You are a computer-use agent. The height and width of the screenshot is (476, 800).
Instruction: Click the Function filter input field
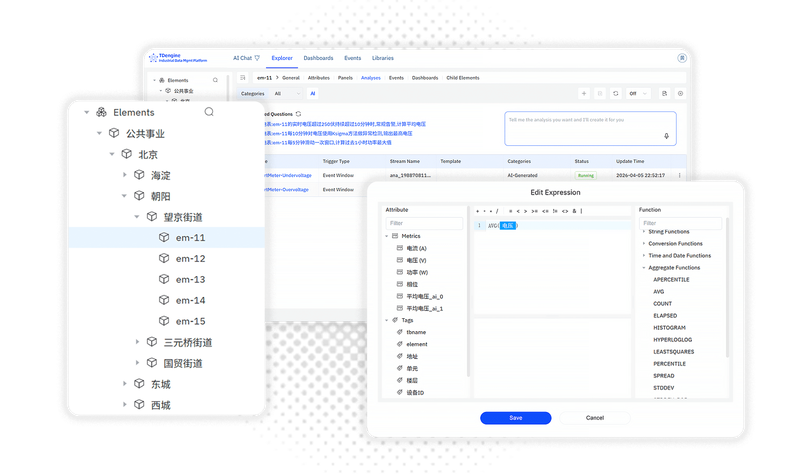pyautogui.click(x=681, y=223)
